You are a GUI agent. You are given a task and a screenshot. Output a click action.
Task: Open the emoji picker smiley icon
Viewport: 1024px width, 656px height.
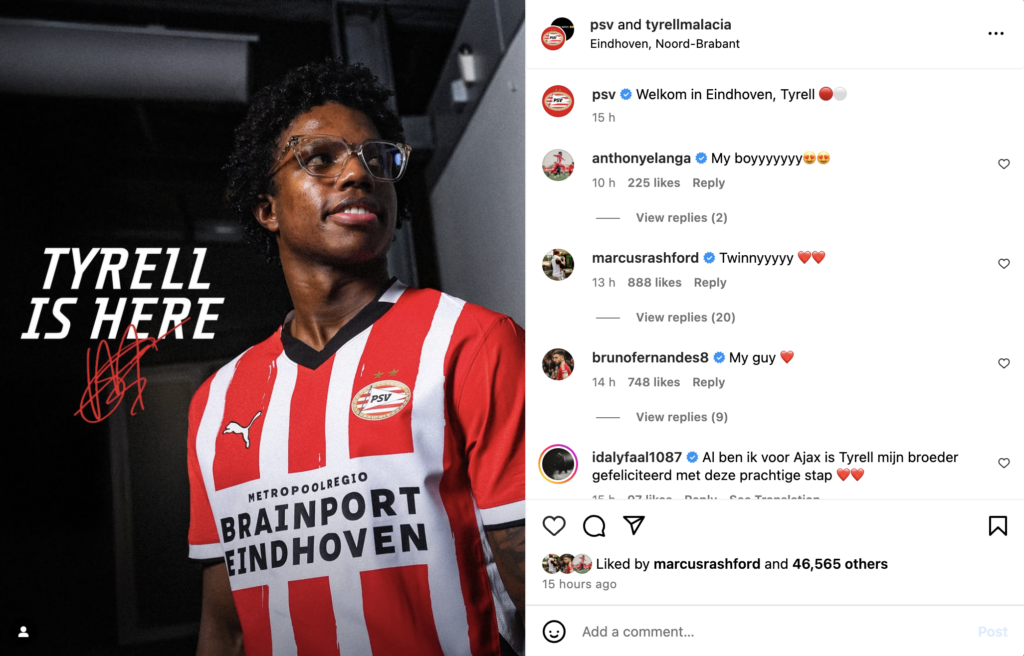[554, 631]
